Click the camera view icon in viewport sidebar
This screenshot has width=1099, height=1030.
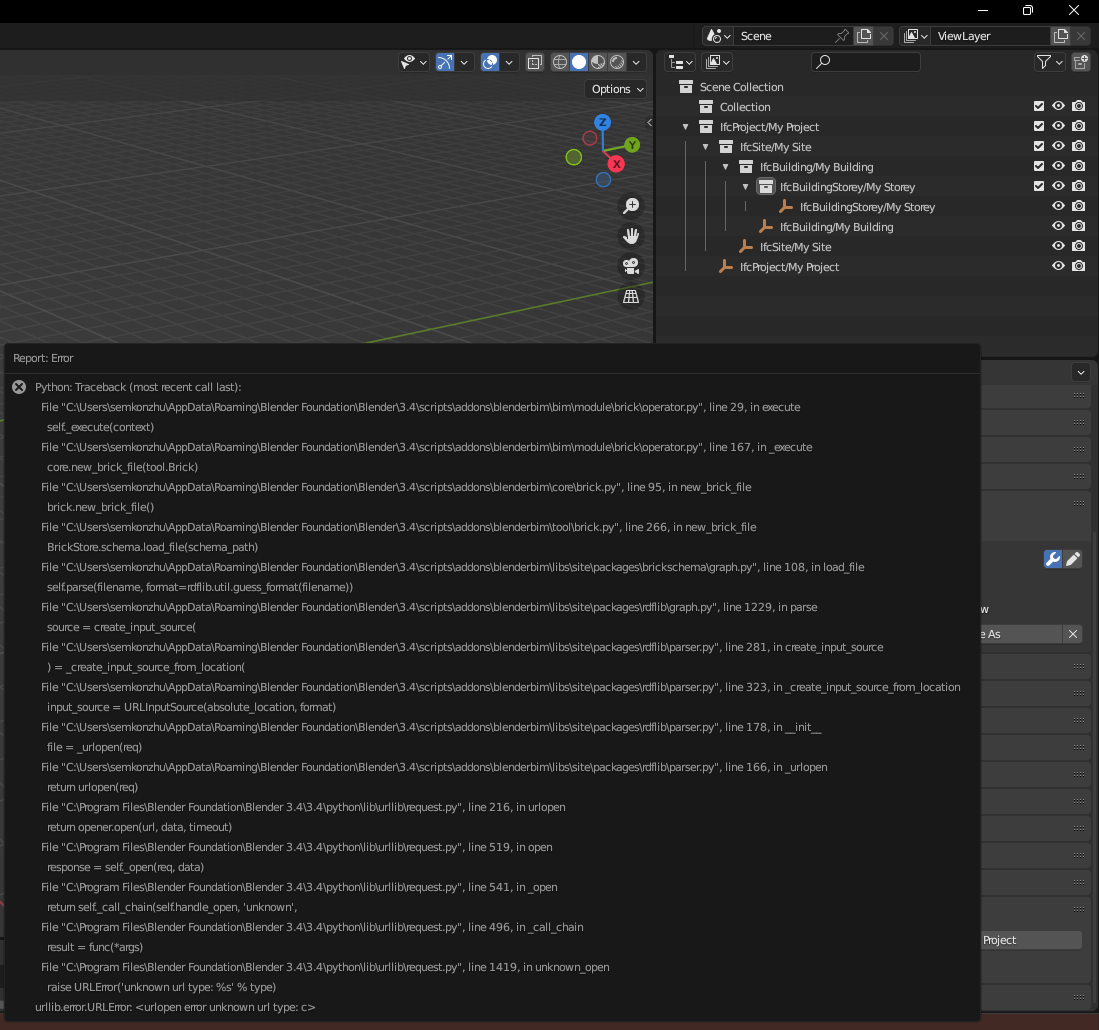tap(631, 266)
